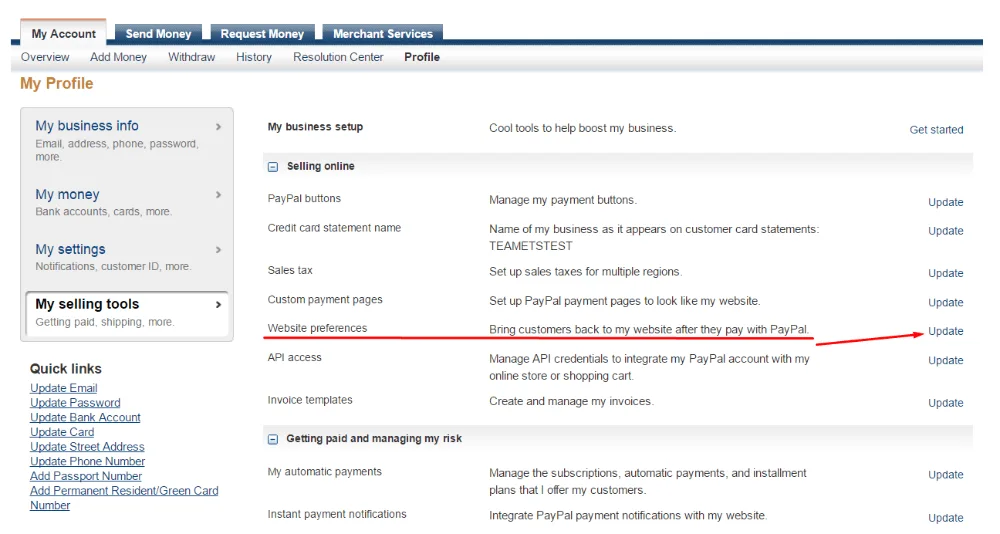The height and width of the screenshot is (534, 1000).
Task: Switch to the Send Money tab
Action: [x=158, y=33]
